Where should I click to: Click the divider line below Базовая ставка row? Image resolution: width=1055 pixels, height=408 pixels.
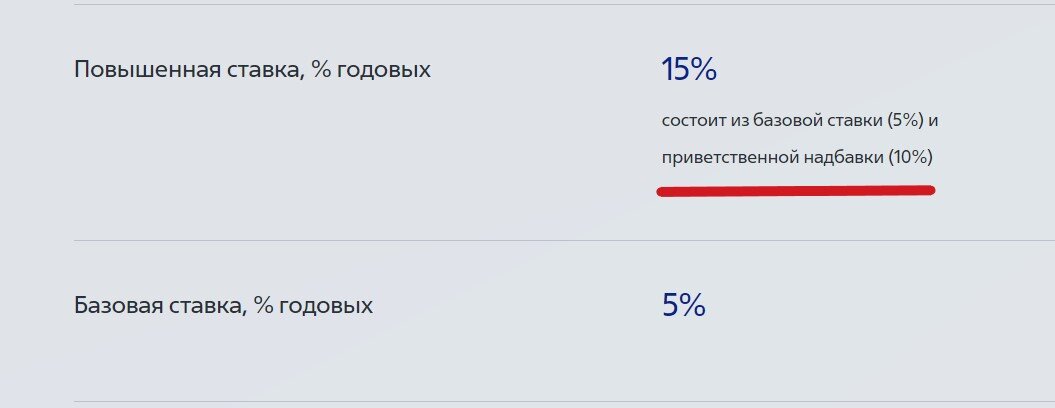point(565,401)
